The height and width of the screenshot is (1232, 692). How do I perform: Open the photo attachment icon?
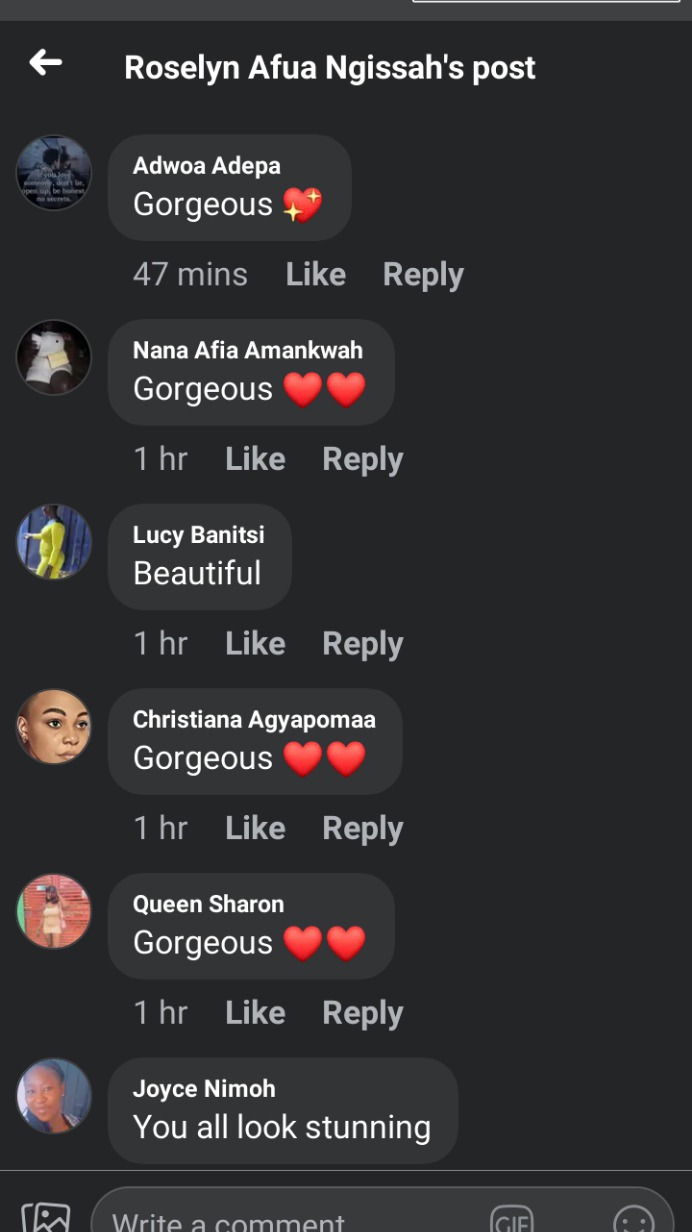[46, 1214]
